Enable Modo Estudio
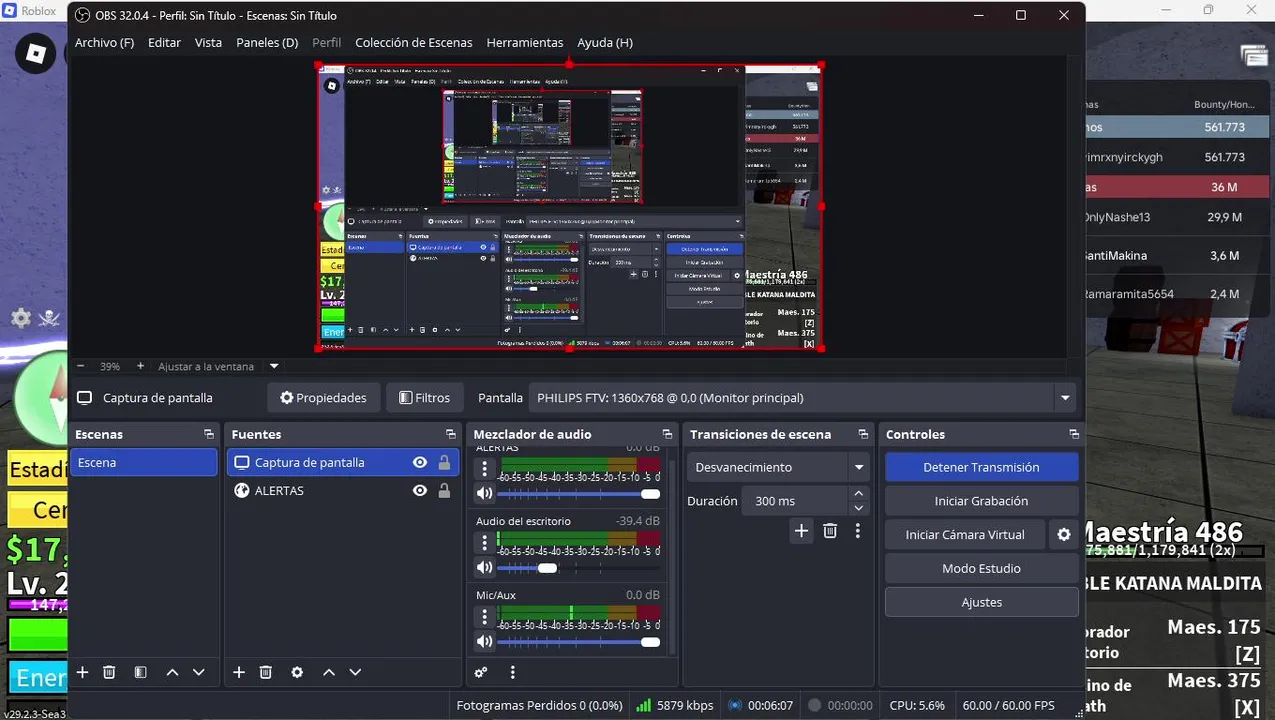The width and height of the screenshot is (1275, 720). click(x=981, y=569)
